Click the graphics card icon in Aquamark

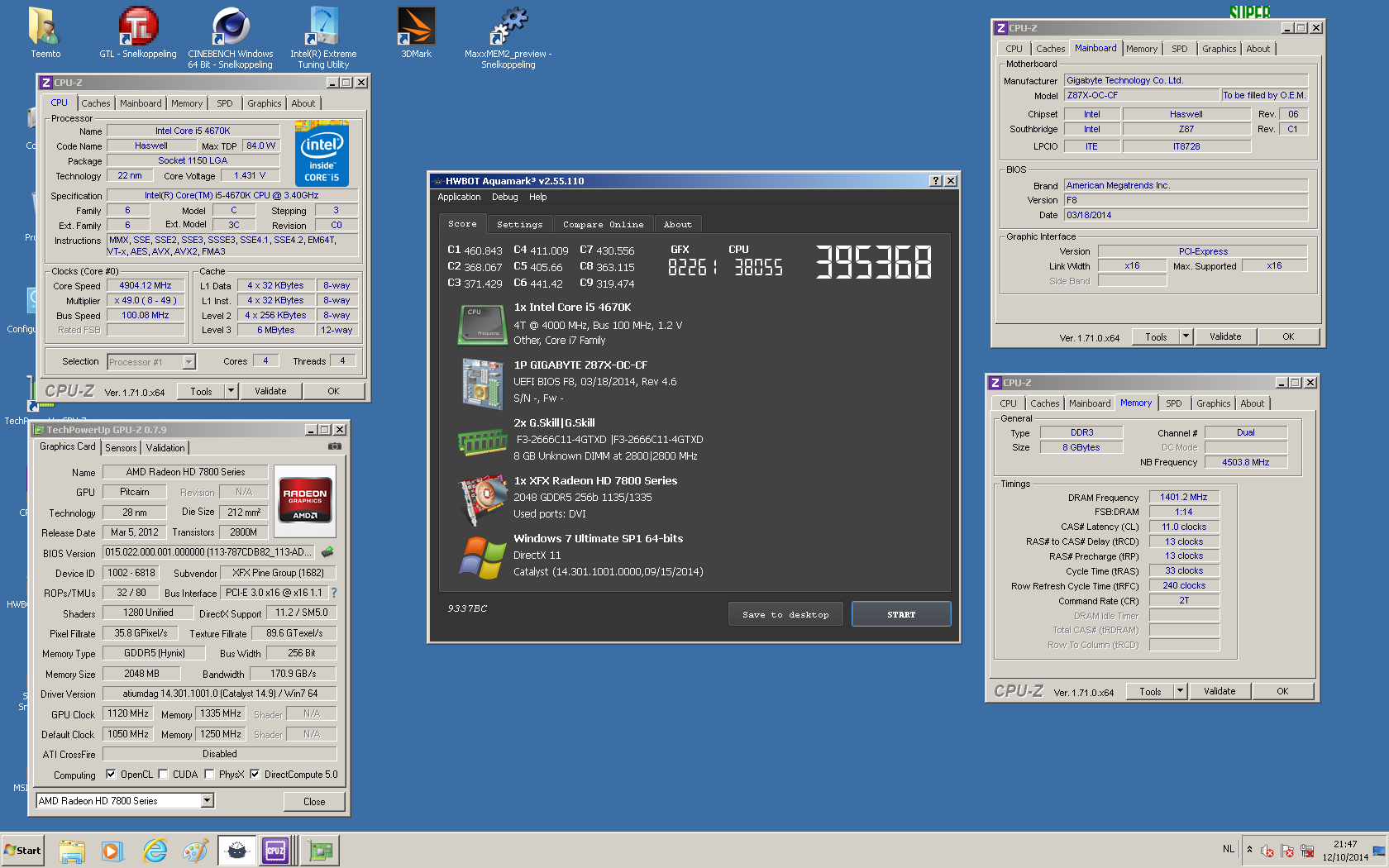coord(483,499)
